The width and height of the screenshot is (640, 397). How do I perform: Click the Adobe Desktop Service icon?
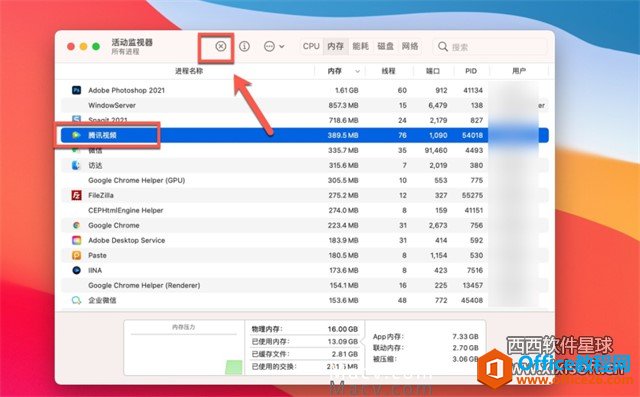click(76, 240)
